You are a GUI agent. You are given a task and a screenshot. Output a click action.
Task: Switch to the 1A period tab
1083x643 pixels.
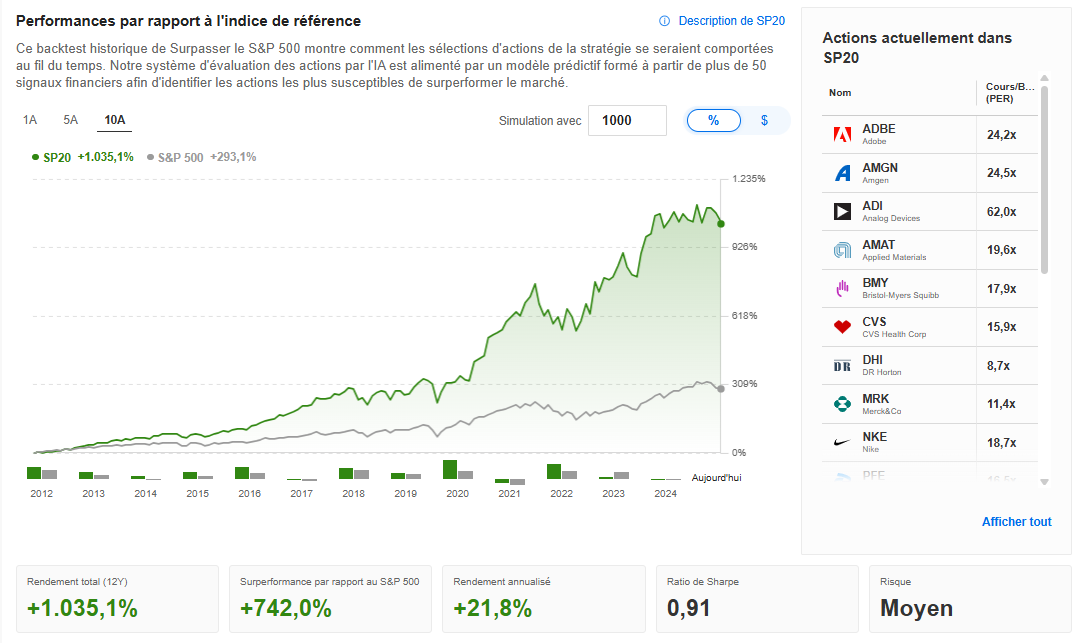click(x=29, y=118)
